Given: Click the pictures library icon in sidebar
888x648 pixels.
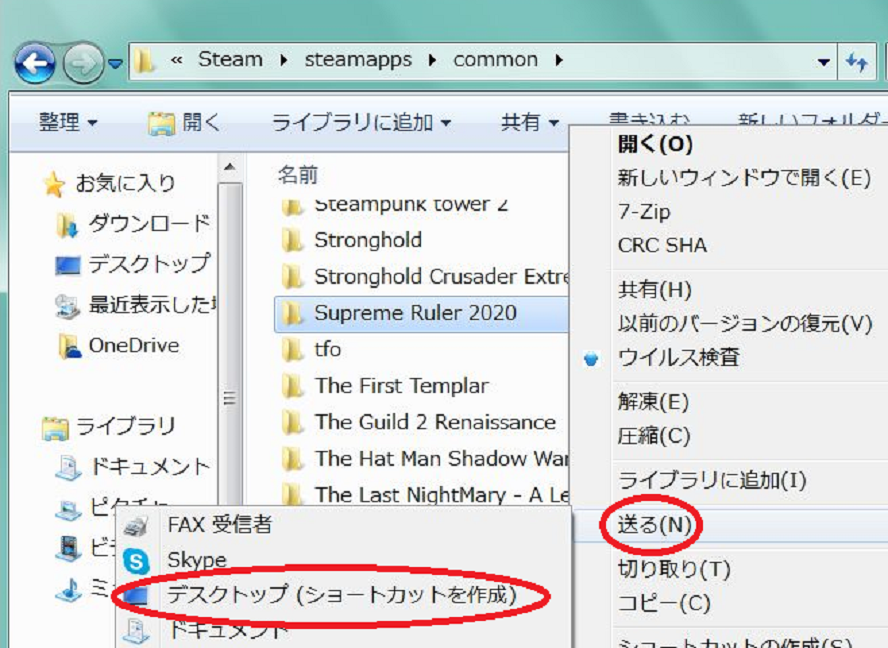Looking at the screenshot, I should click(67, 509).
